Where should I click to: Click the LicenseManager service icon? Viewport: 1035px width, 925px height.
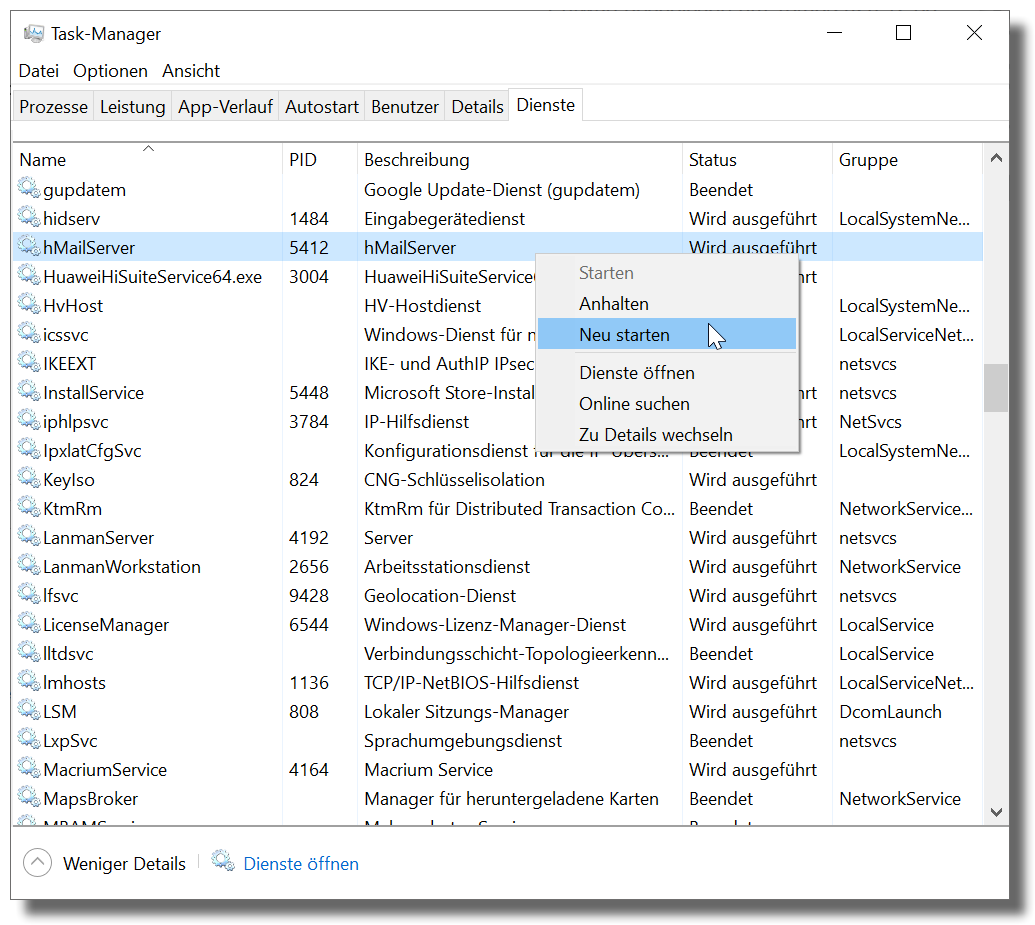coord(28,625)
